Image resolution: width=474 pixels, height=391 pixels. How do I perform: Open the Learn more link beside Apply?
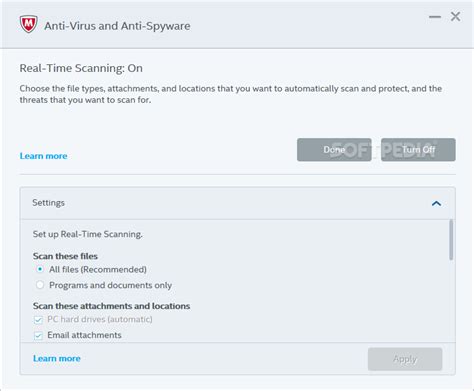pos(57,358)
